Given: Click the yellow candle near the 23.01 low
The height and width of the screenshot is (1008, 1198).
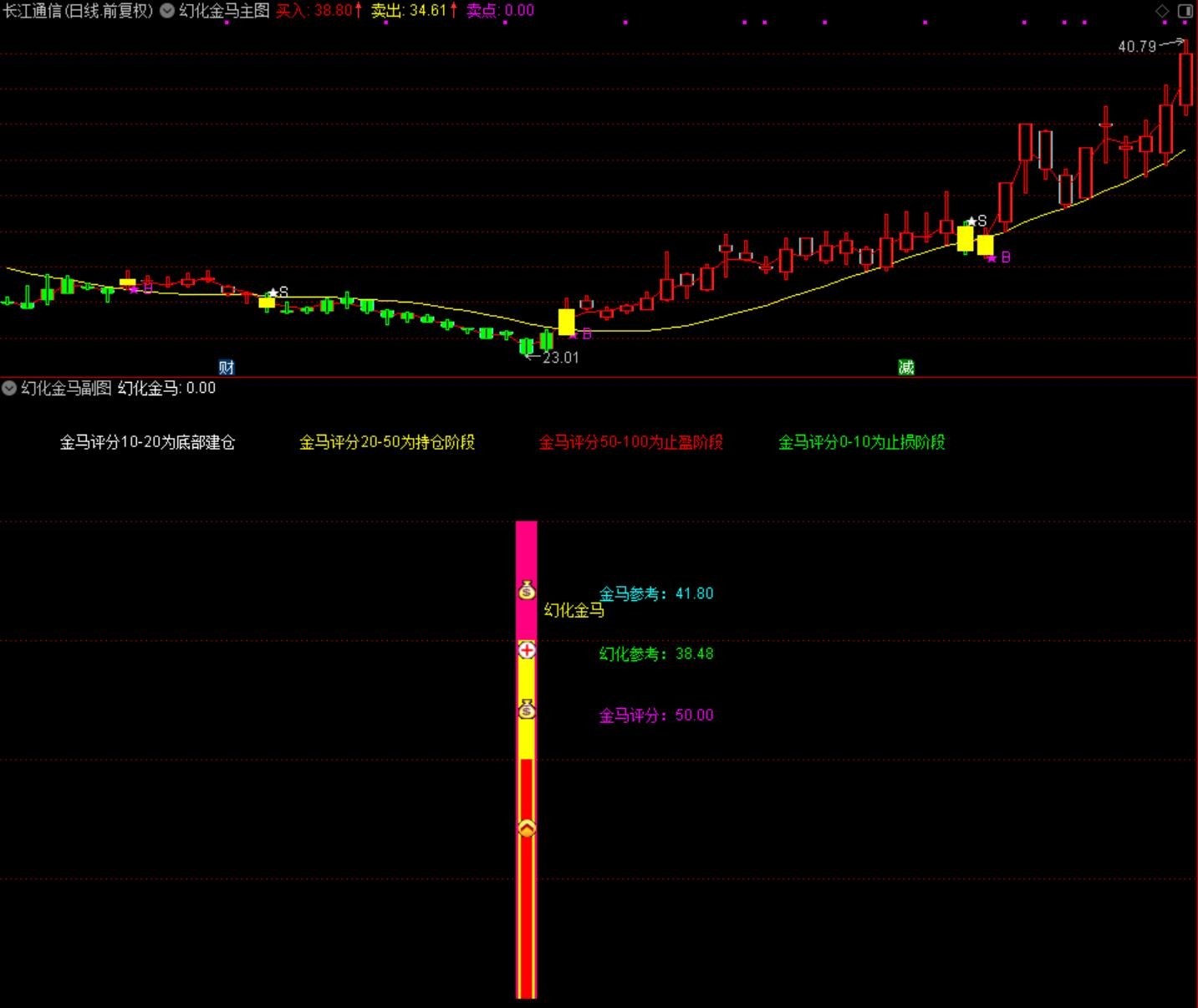Looking at the screenshot, I should (x=567, y=322).
